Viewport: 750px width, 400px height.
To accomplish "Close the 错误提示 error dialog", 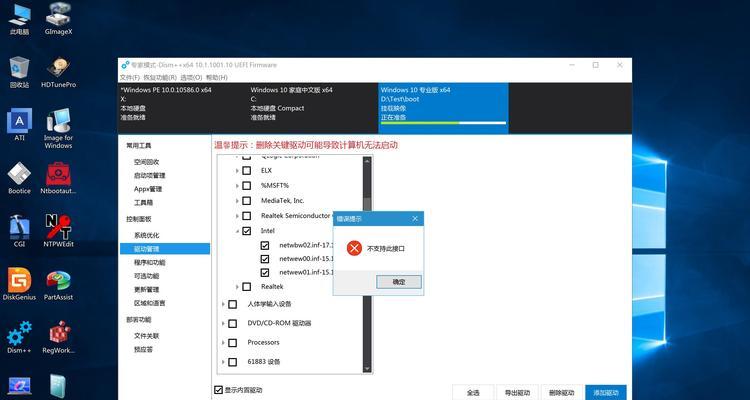I will [415, 219].
